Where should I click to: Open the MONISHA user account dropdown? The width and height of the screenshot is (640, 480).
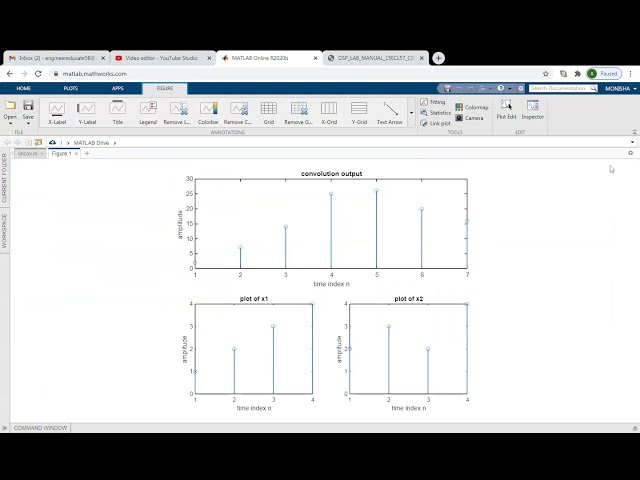[619, 88]
